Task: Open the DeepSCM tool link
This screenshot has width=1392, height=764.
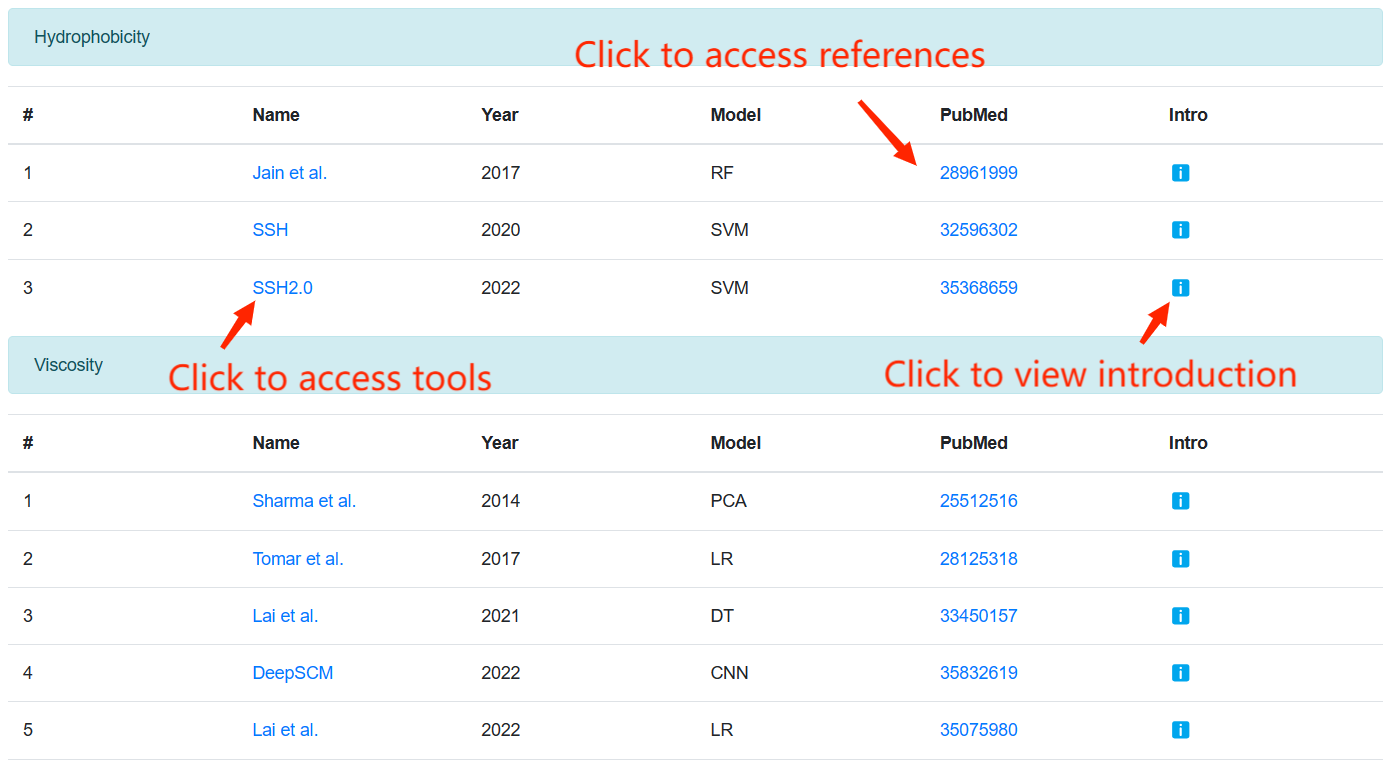Action: (x=293, y=673)
